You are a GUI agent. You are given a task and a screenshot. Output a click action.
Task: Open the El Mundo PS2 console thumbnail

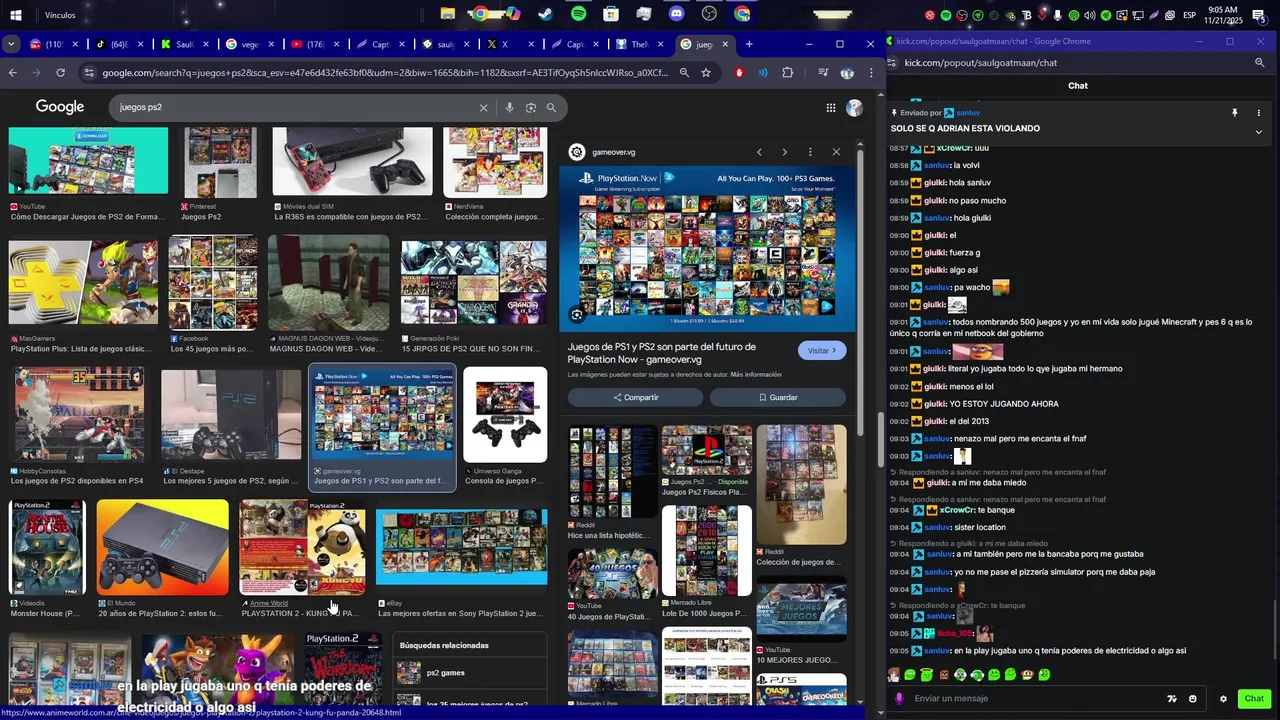(163, 547)
